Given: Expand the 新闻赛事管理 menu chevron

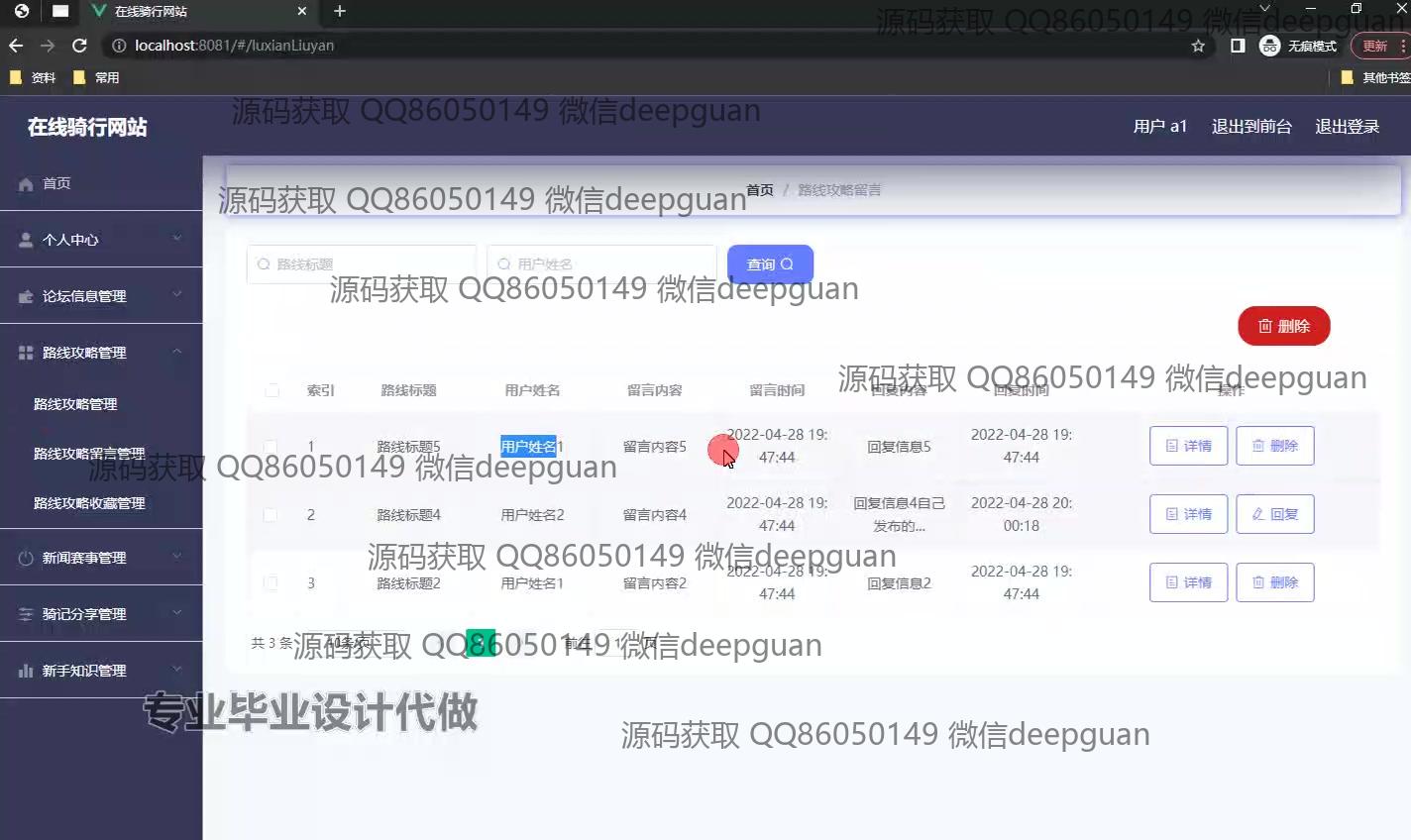Looking at the screenshot, I should click(x=177, y=556).
